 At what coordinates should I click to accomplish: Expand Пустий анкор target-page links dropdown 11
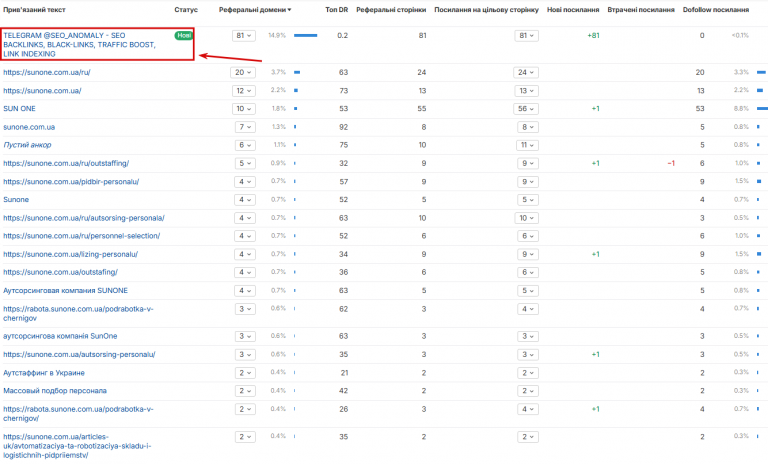click(527, 145)
